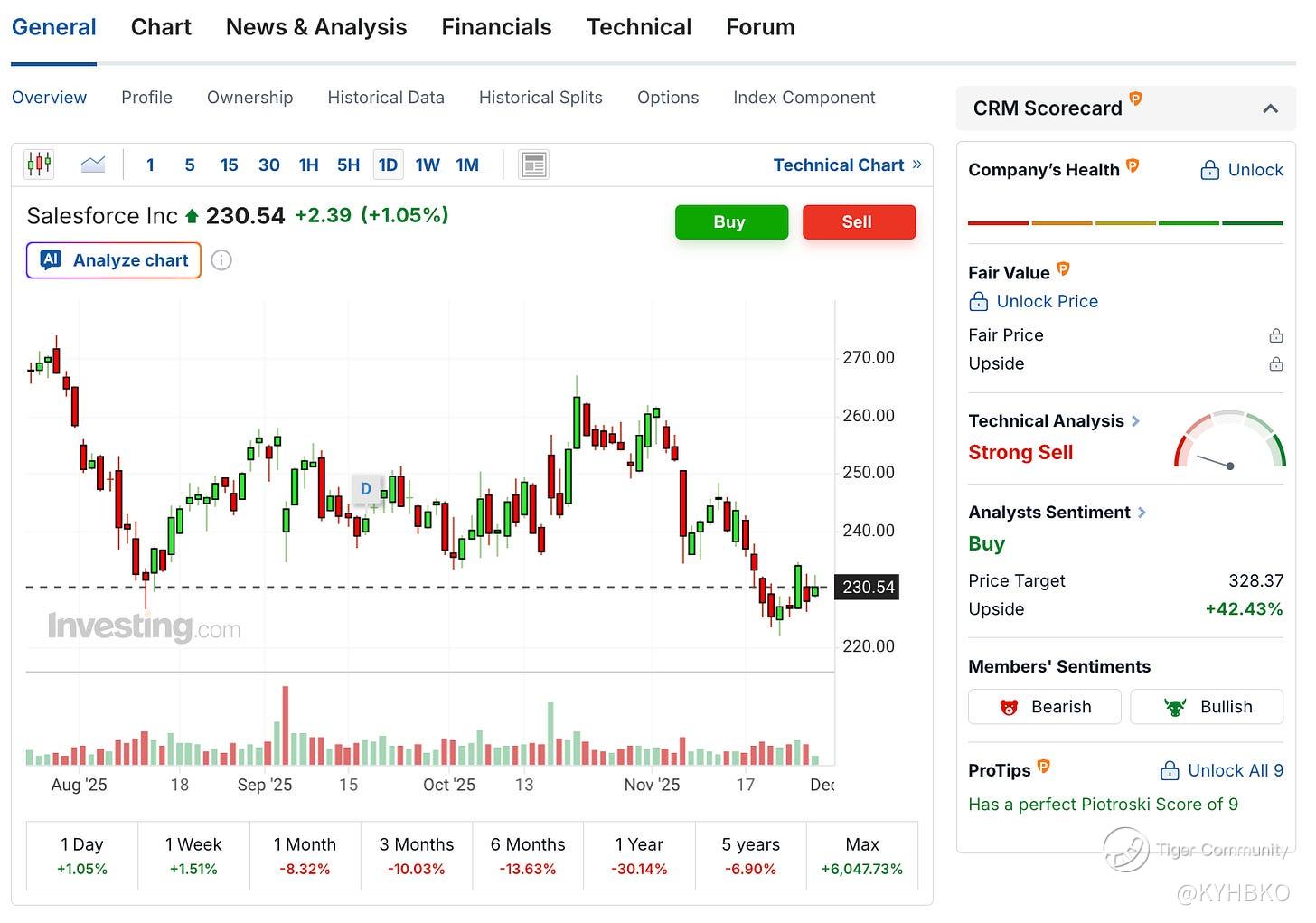
Task: Select the 3 Months performance range
Action: (417, 856)
